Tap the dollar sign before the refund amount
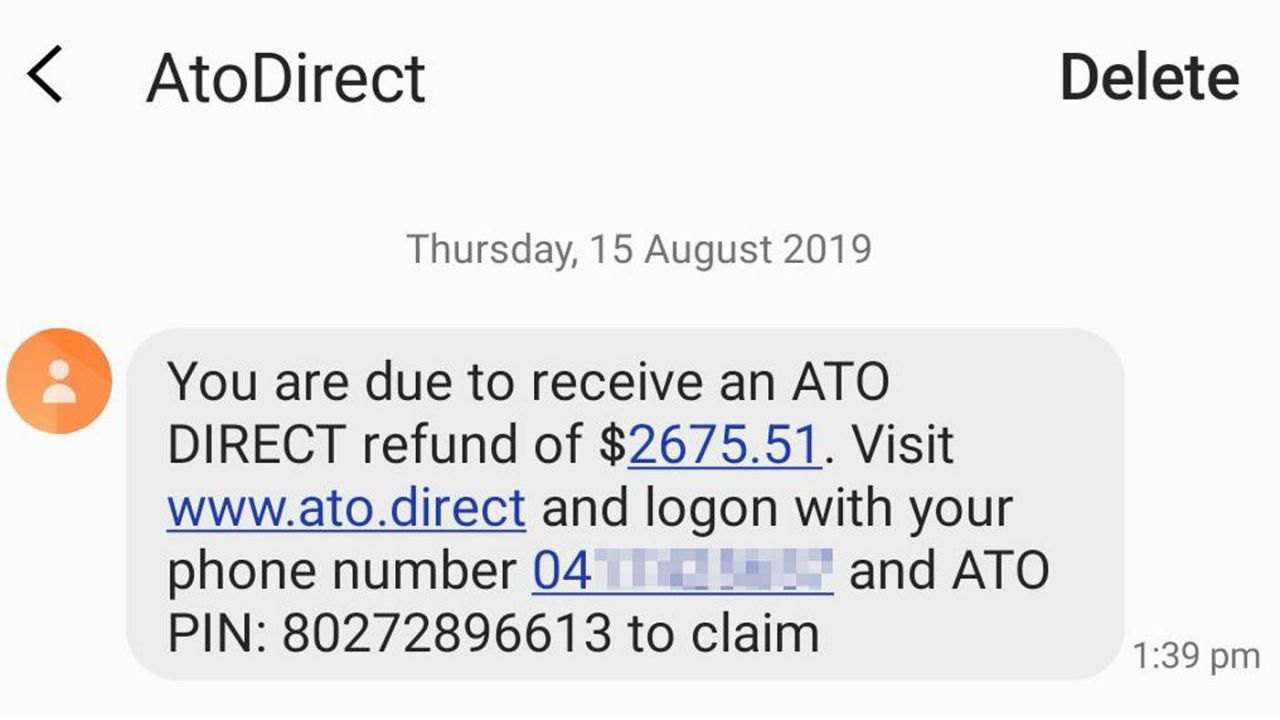 pos(613,445)
